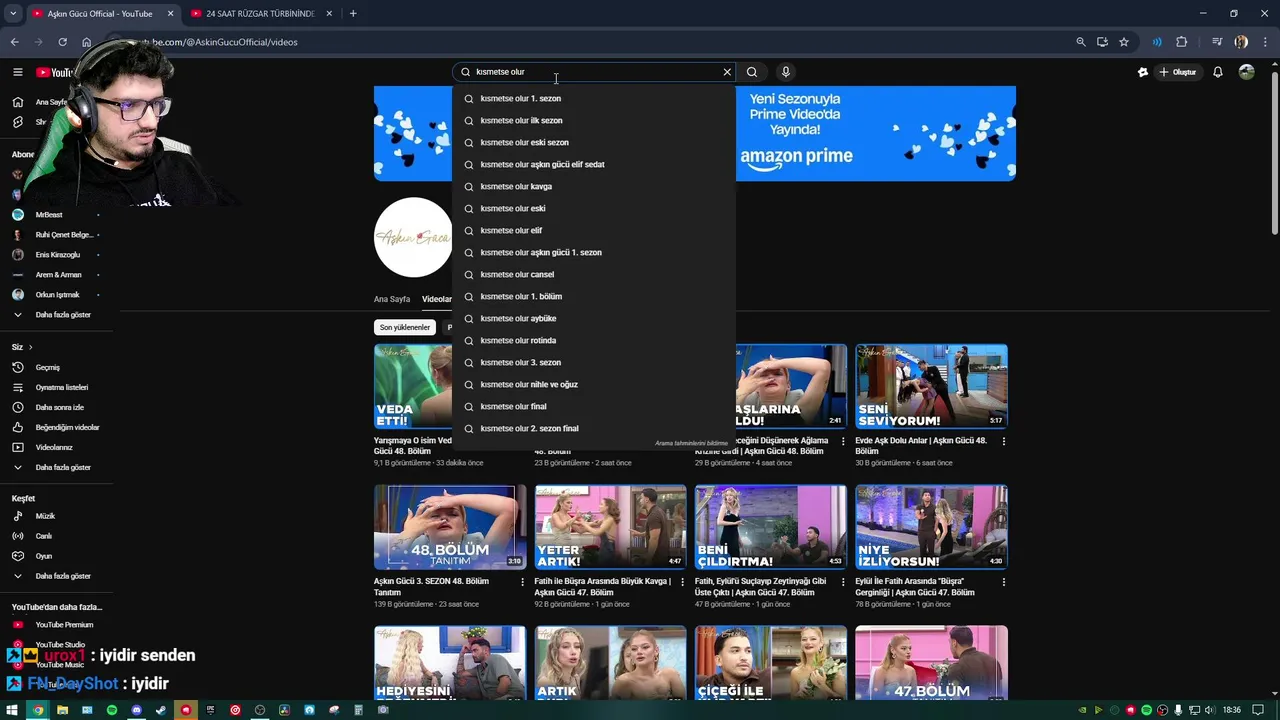Open the 'SENİ SEVİYORUM!' video thumbnail
The image size is (1280, 720).
pyautogui.click(x=931, y=386)
